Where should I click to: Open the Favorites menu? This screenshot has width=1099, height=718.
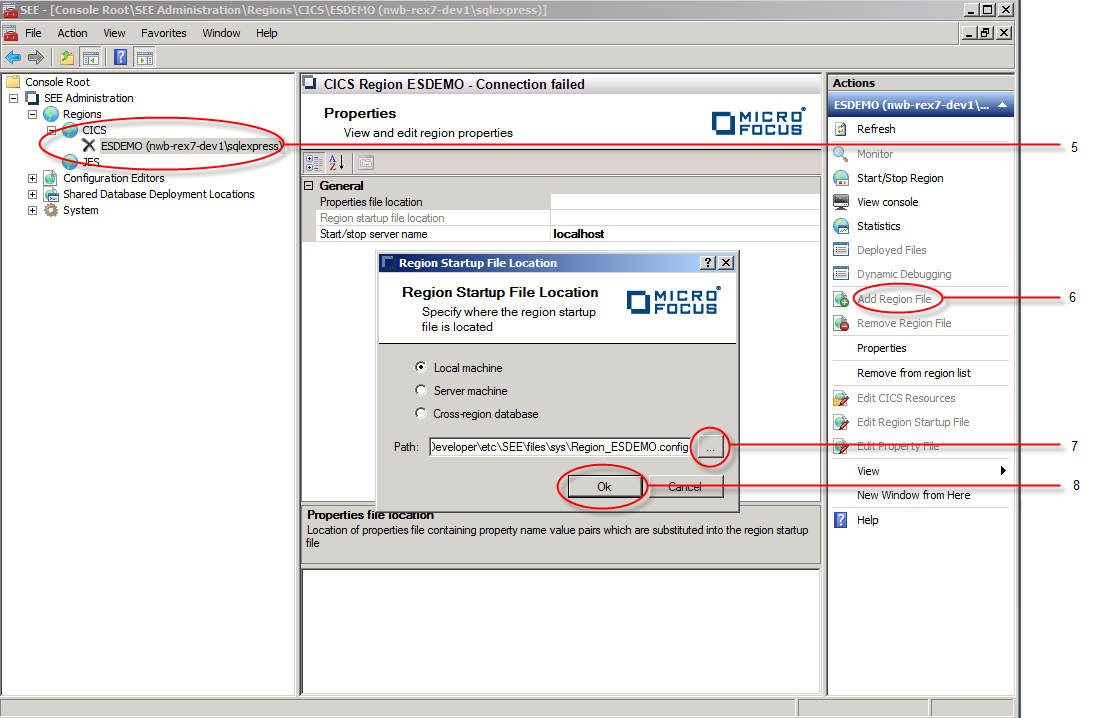(x=163, y=33)
